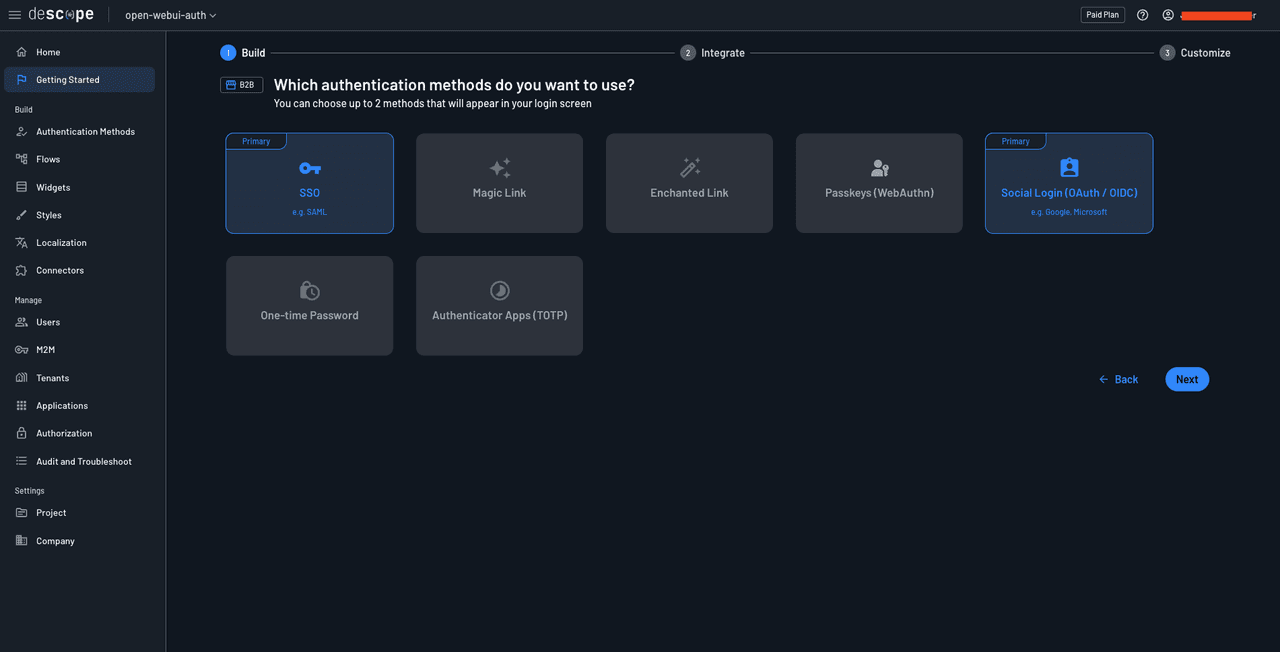Click the Next button
Viewport: 1280px width, 652px height.
coord(1186,379)
